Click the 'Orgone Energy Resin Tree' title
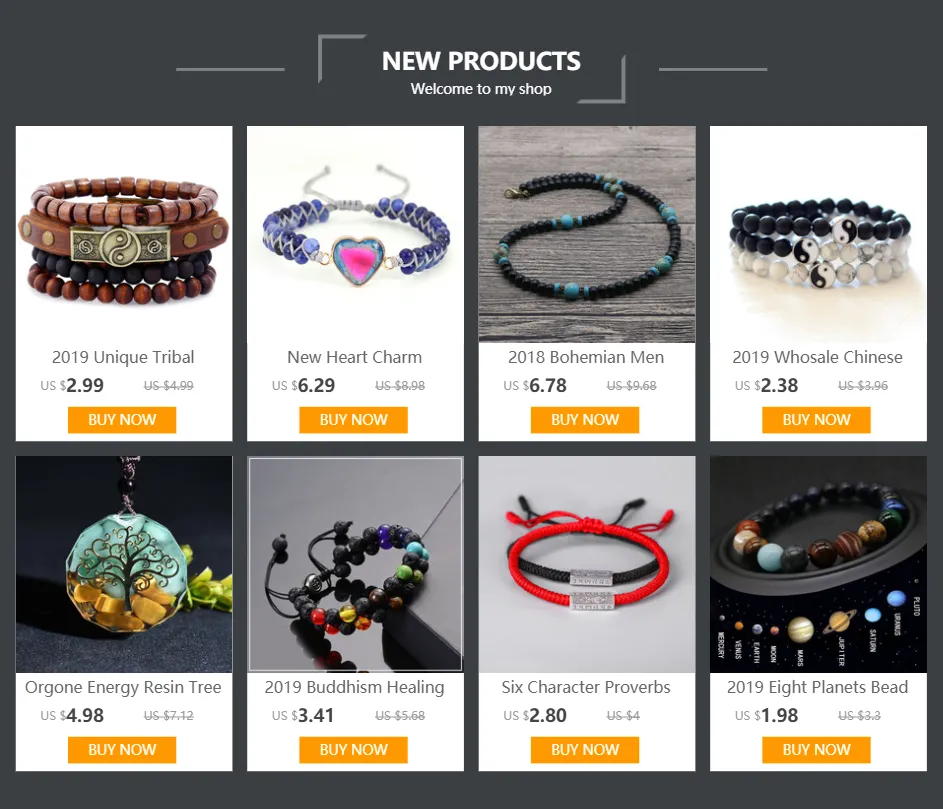943x809 pixels. pyautogui.click(x=123, y=687)
